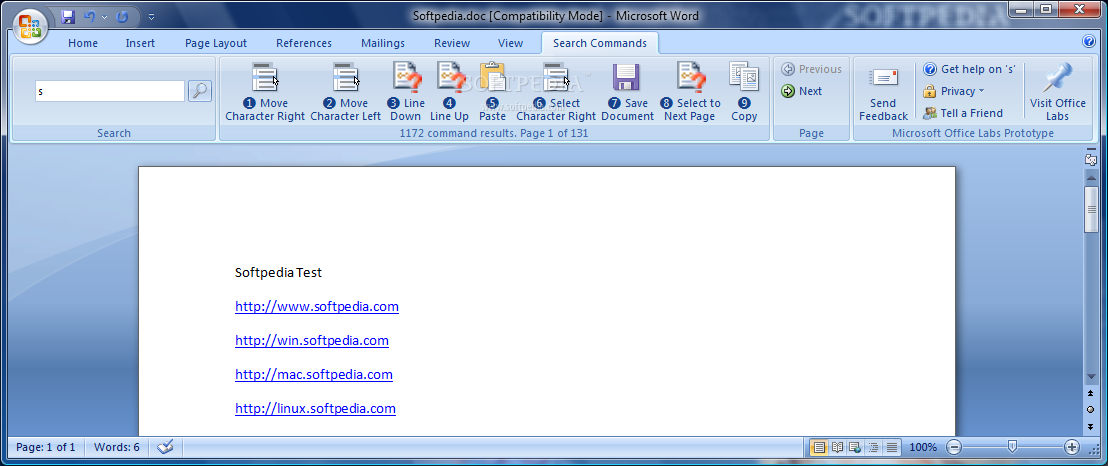Screen dimensions: 1108x466
Task: Save via the Quick Access Toolbar icon
Action: coord(68,16)
